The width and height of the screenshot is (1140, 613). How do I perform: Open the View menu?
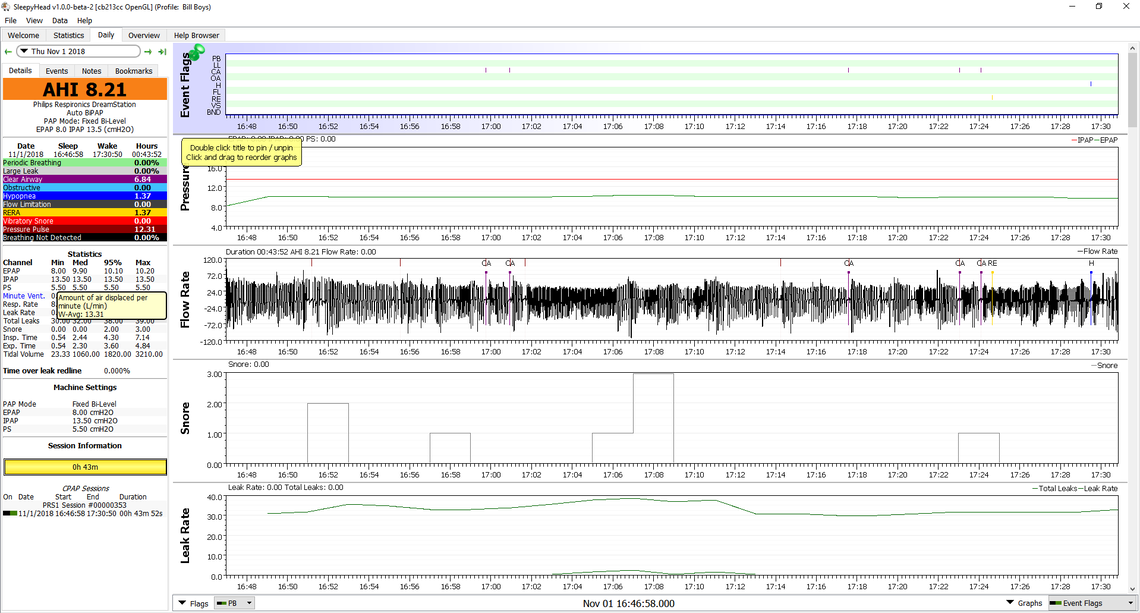(34, 20)
